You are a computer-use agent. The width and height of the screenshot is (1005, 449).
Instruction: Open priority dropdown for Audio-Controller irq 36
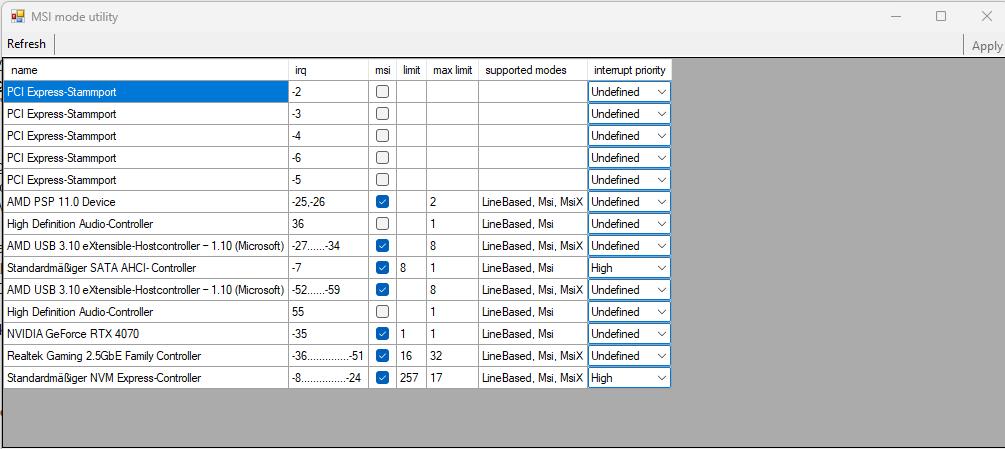(x=629, y=224)
